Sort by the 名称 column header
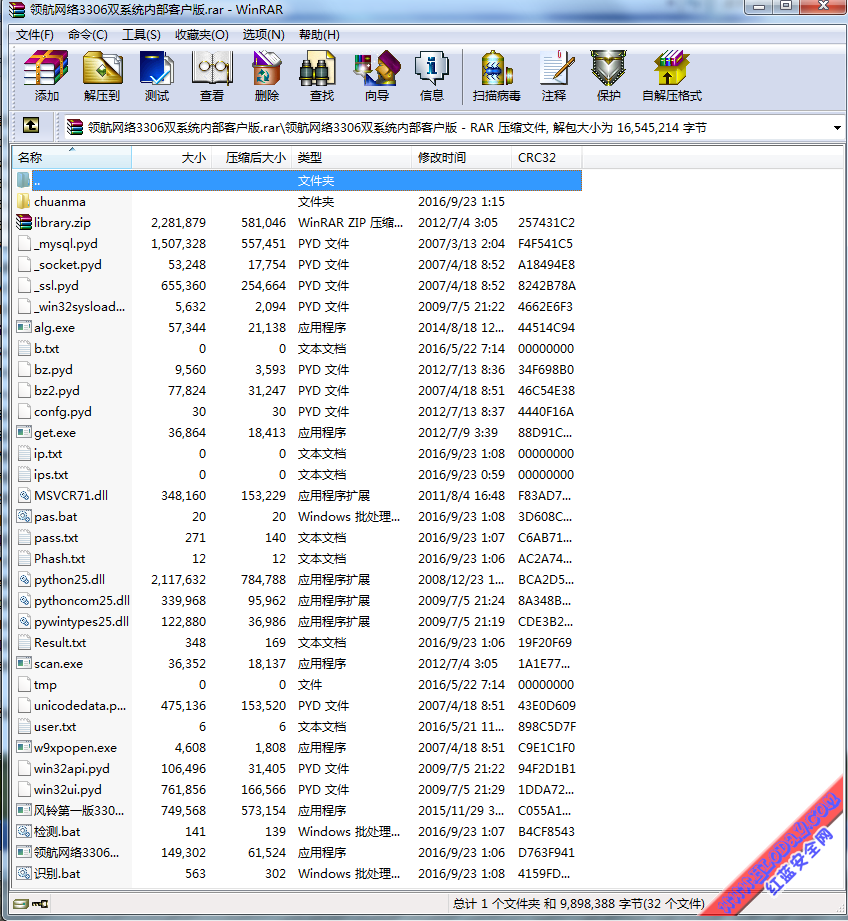Screen dimensions: 848x921 pos(72,157)
